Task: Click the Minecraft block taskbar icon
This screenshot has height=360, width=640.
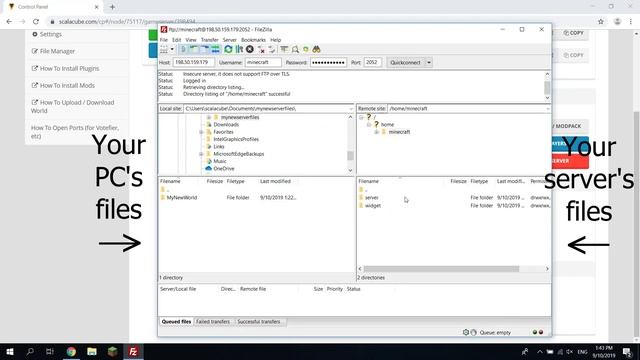Action: point(113,351)
